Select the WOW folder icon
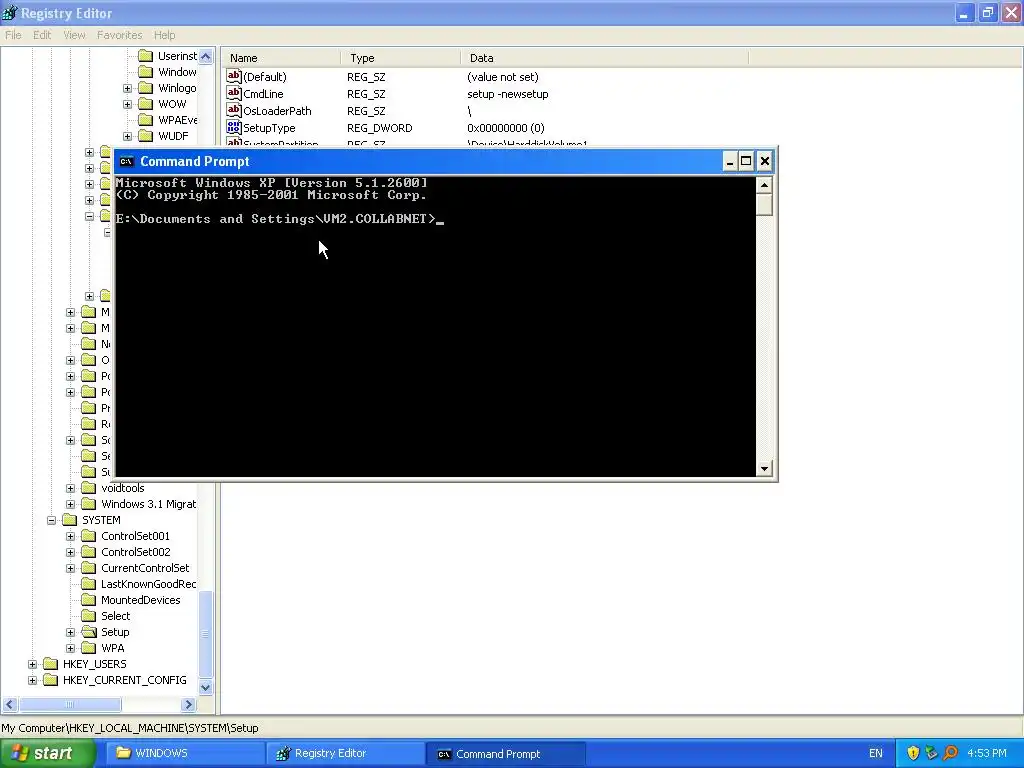The height and width of the screenshot is (768, 1024). click(146, 104)
